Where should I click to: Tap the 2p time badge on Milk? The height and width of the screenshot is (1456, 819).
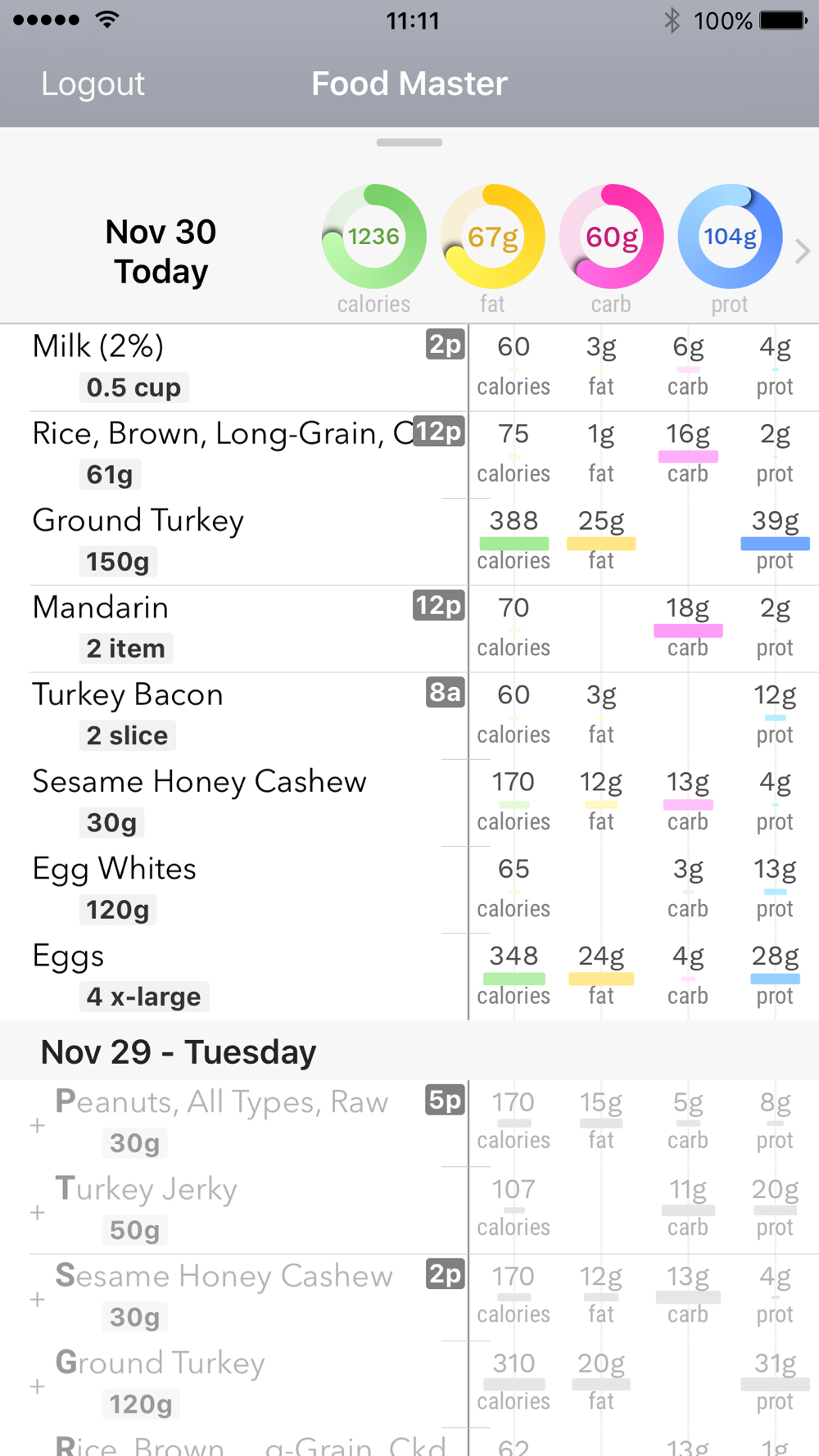click(x=446, y=345)
